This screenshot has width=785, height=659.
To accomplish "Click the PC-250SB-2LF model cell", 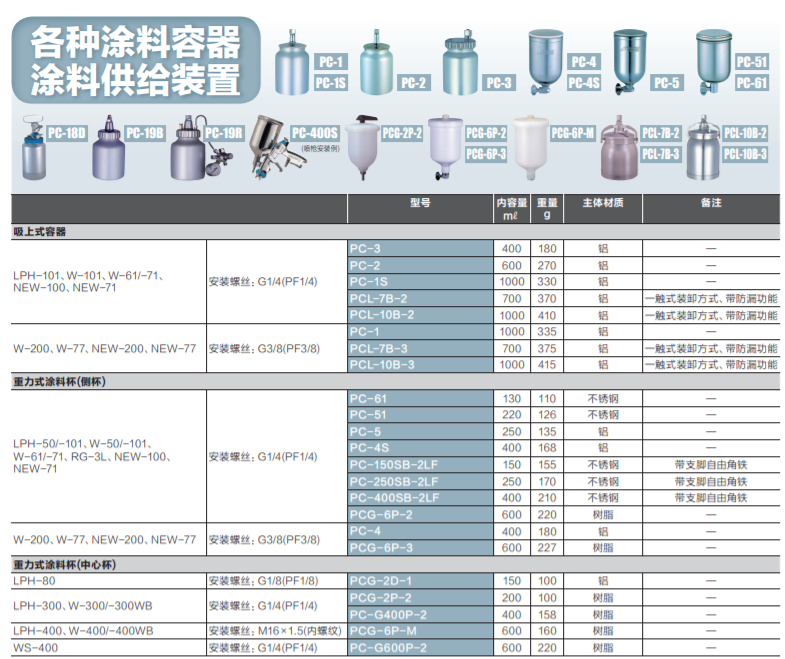I will pos(420,482).
